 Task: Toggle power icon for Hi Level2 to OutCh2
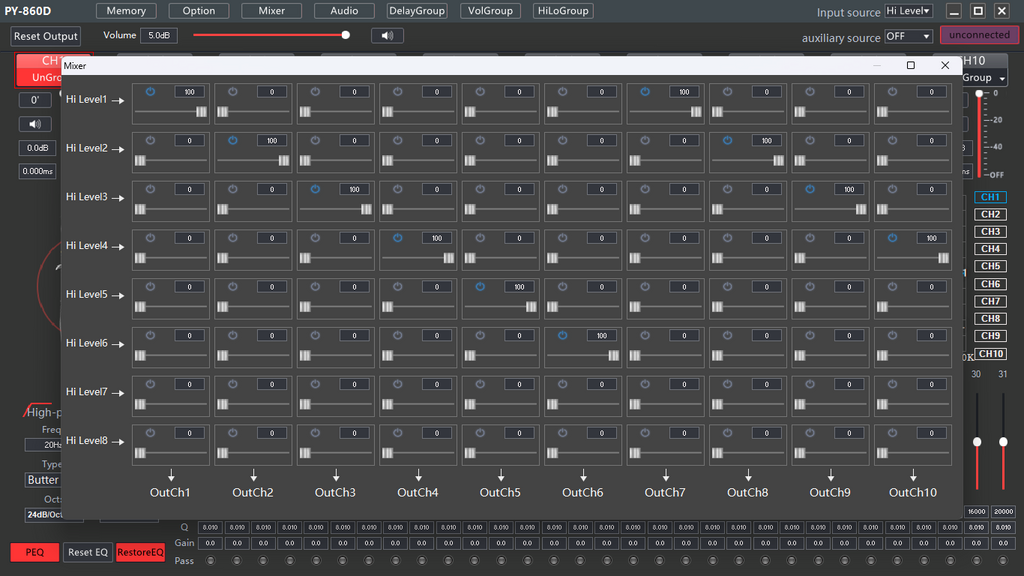coord(232,140)
